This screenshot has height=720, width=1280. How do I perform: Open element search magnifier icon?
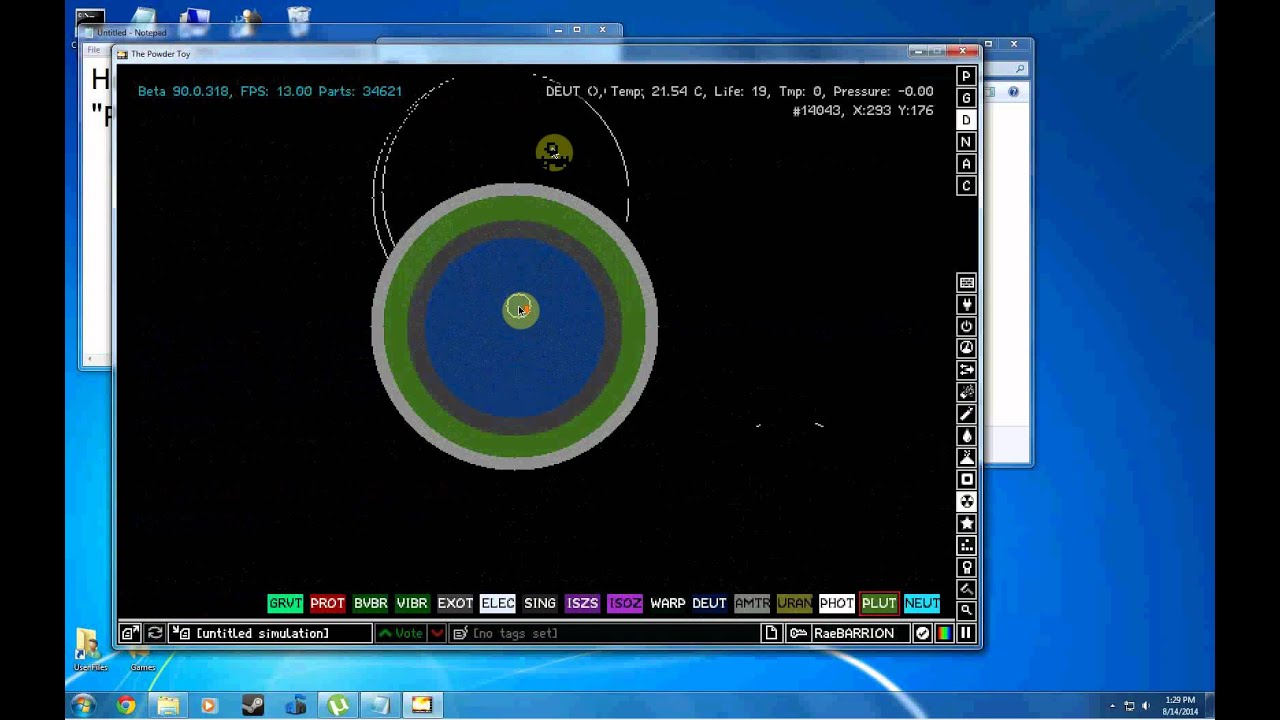coord(966,609)
